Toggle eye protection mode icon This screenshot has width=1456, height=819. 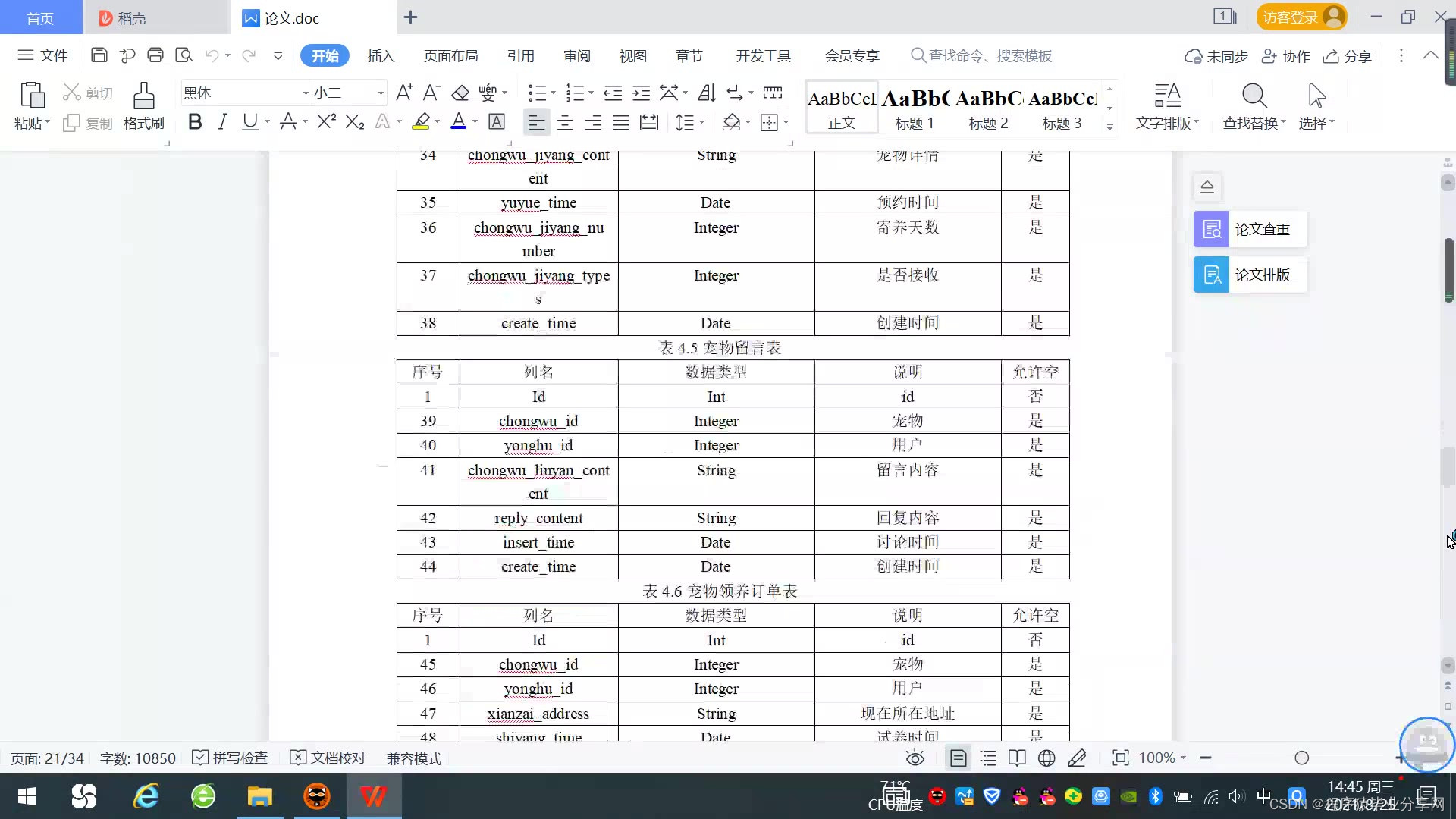point(915,758)
